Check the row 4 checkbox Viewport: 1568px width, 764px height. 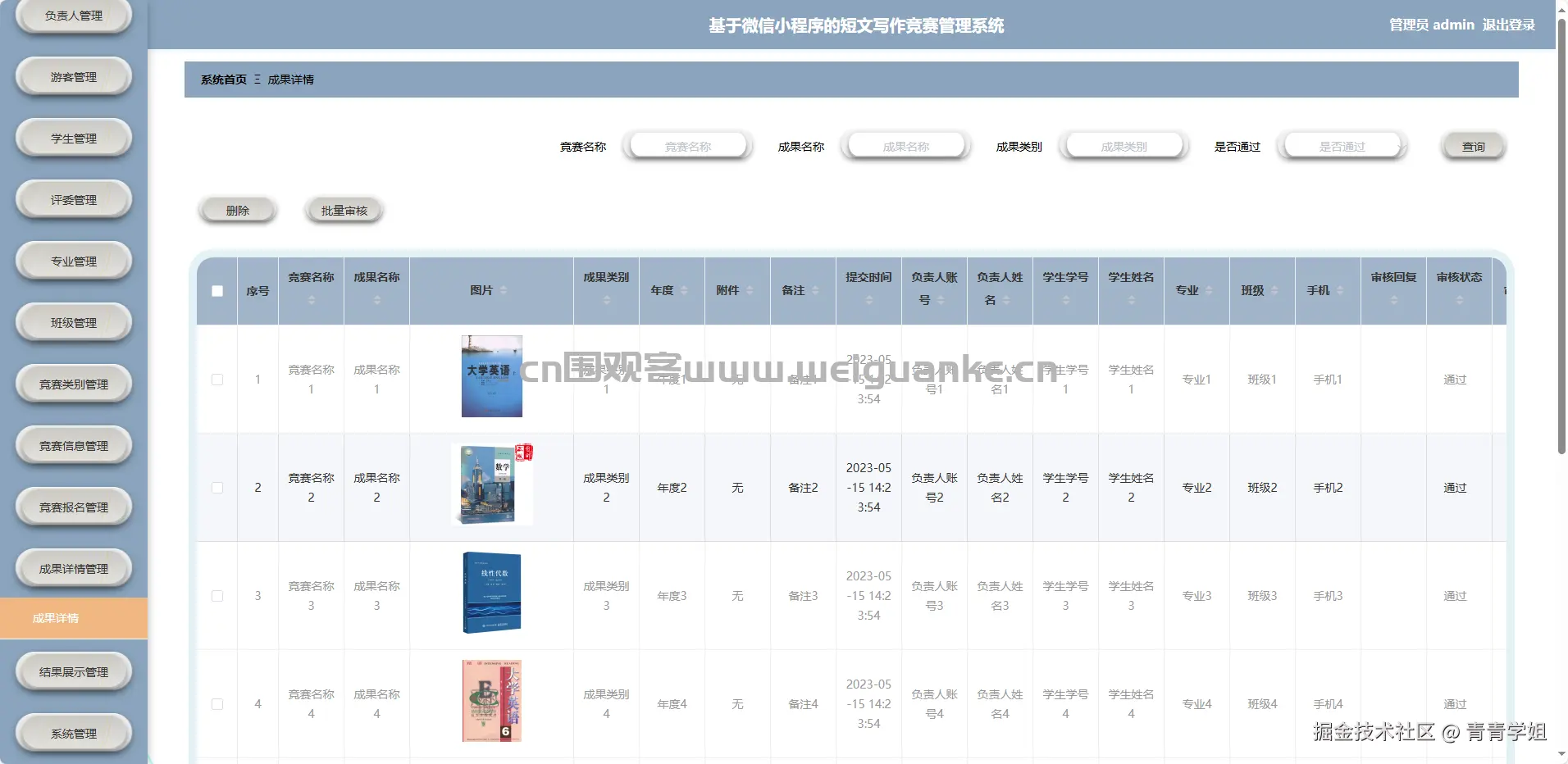coord(217,704)
